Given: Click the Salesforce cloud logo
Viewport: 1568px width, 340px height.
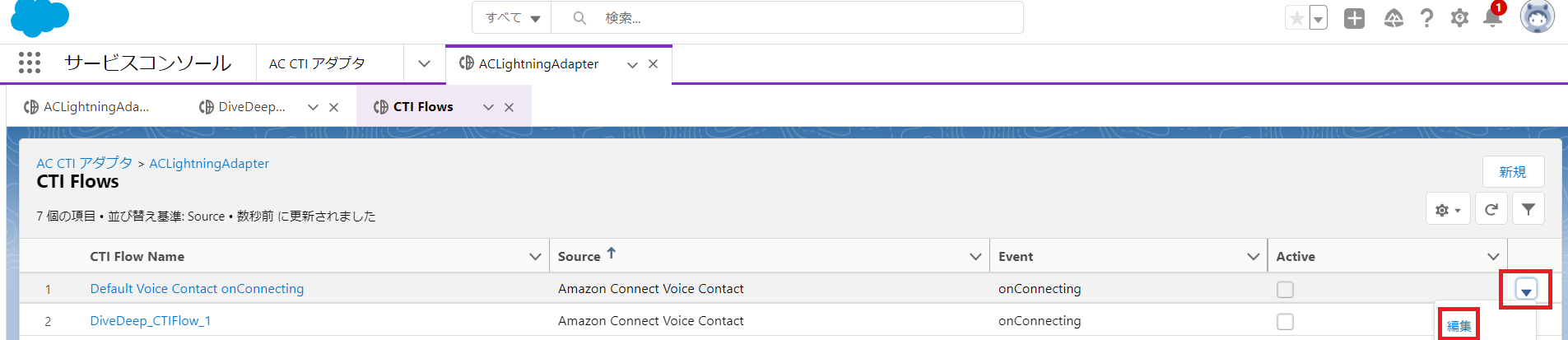Looking at the screenshot, I should [x=40, y=18].
